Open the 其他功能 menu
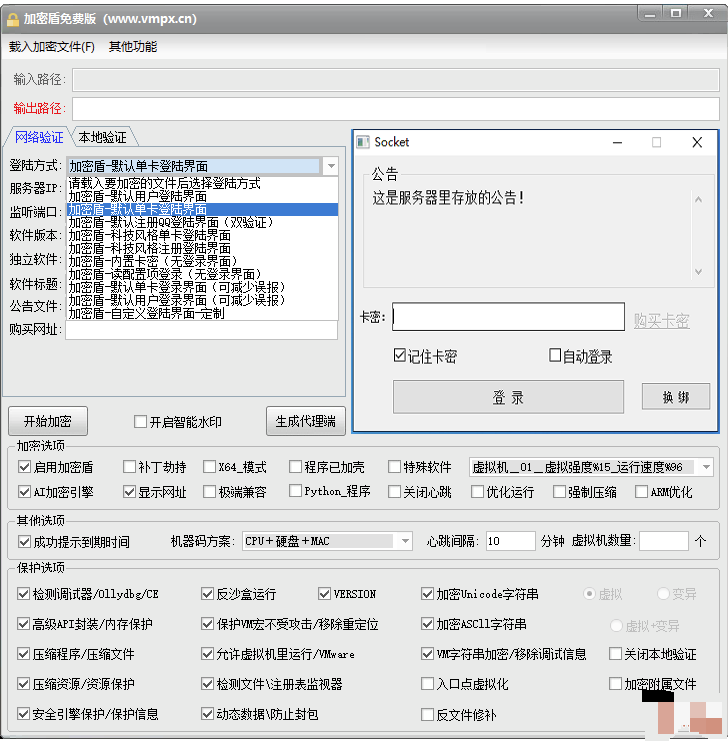The height and width of the screenshot is (752, 728). click(x=133, y=47)
